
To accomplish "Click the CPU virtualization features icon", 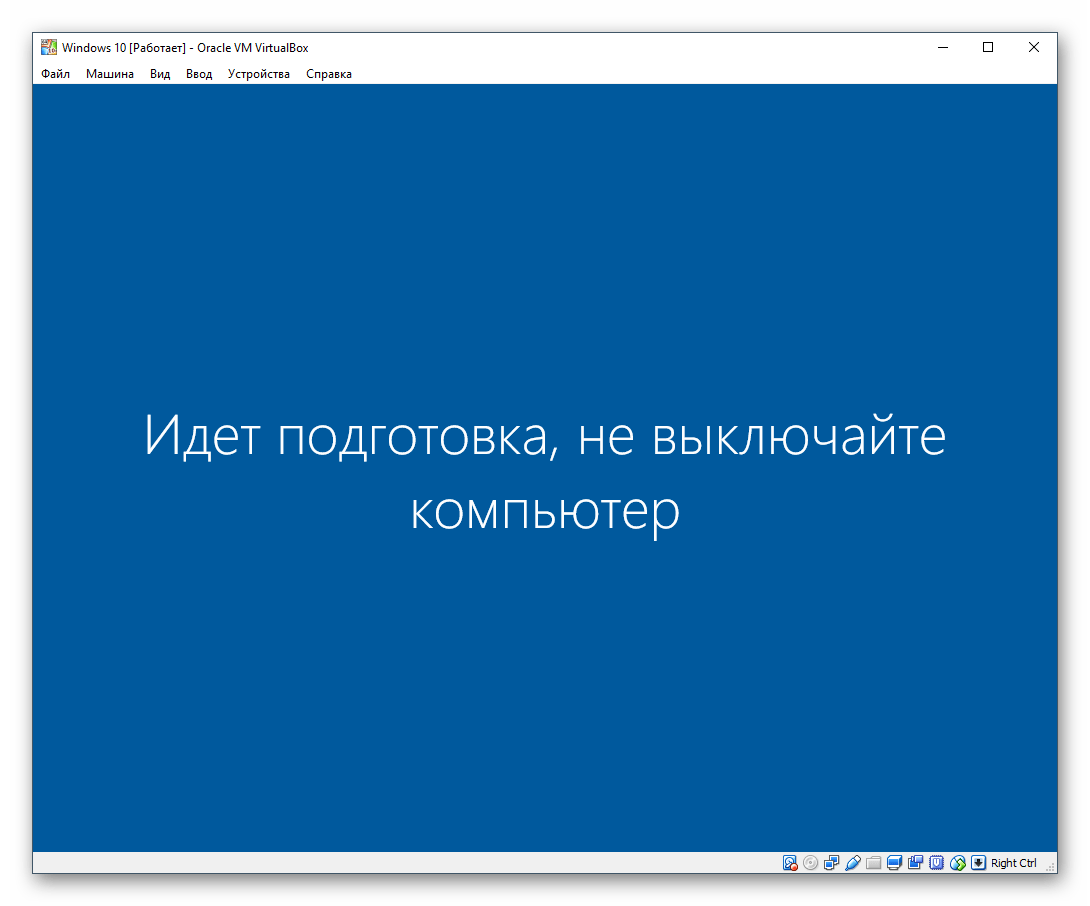I will pyautogui.click(x=937, y=863).
